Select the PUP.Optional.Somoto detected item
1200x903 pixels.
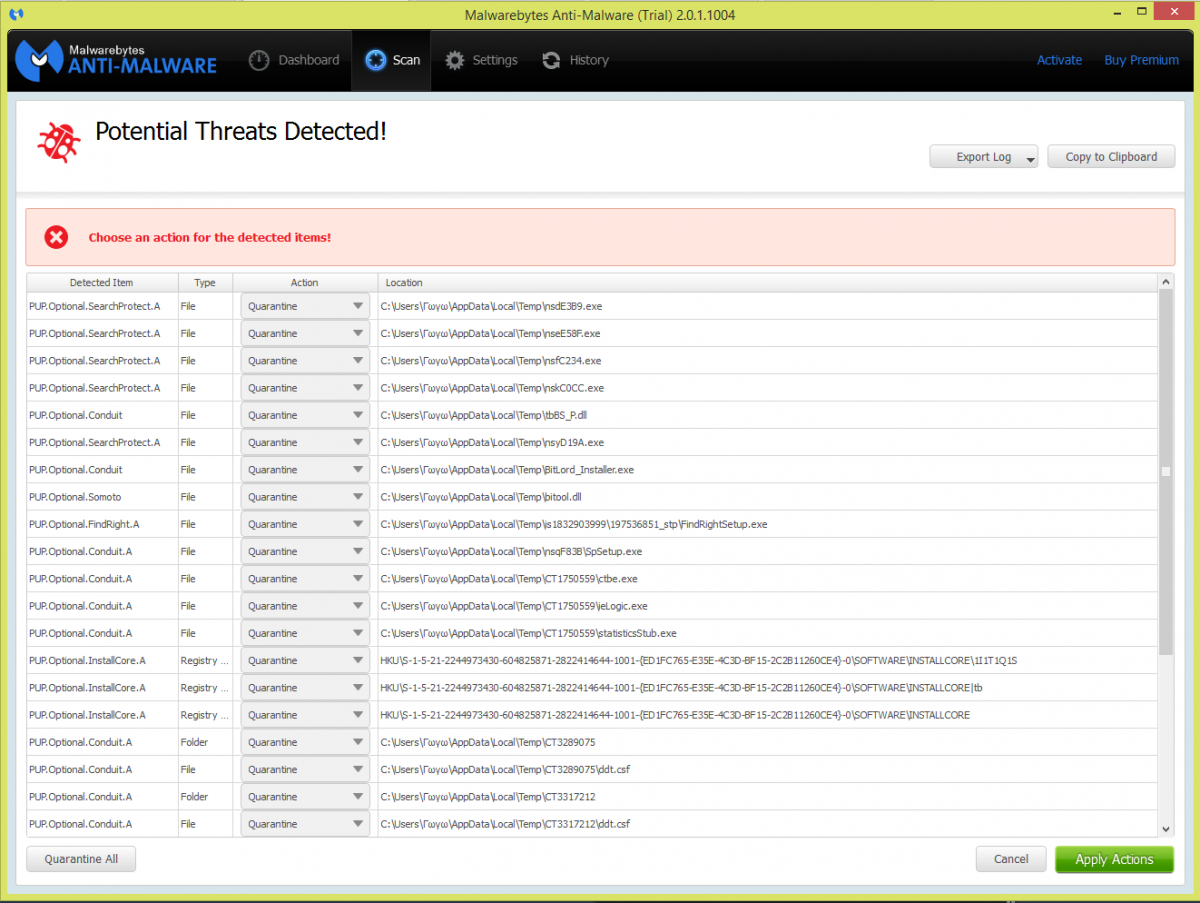click(75, 497)
